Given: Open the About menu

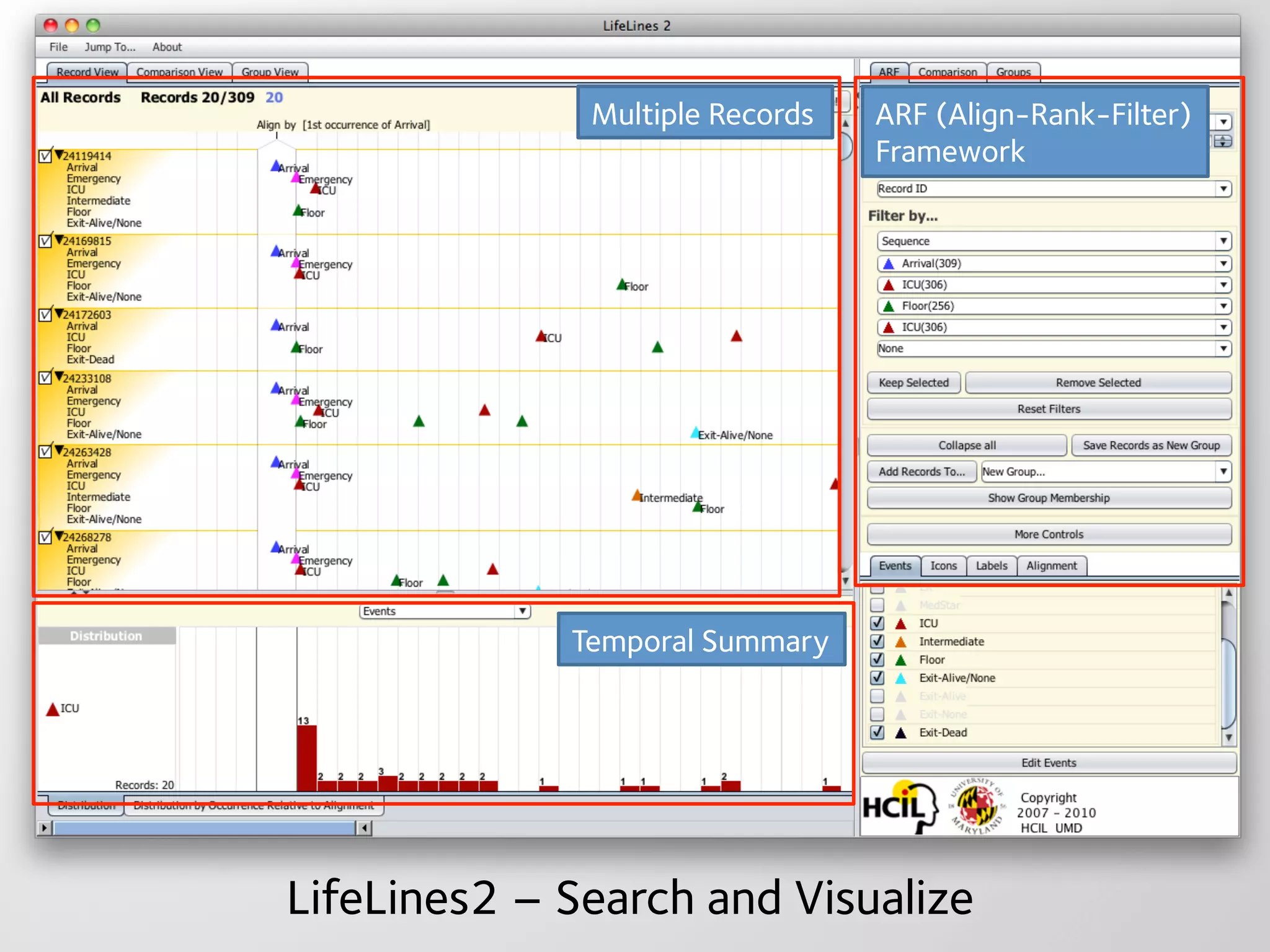Looking at the screenshot, I should point(167,47).
